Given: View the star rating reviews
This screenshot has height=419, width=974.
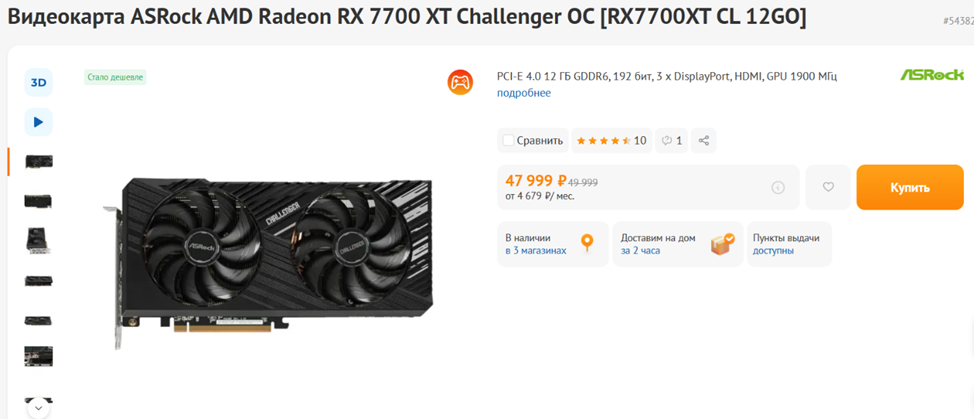Looking at the screenshot, I should click(x=611, y=141).
